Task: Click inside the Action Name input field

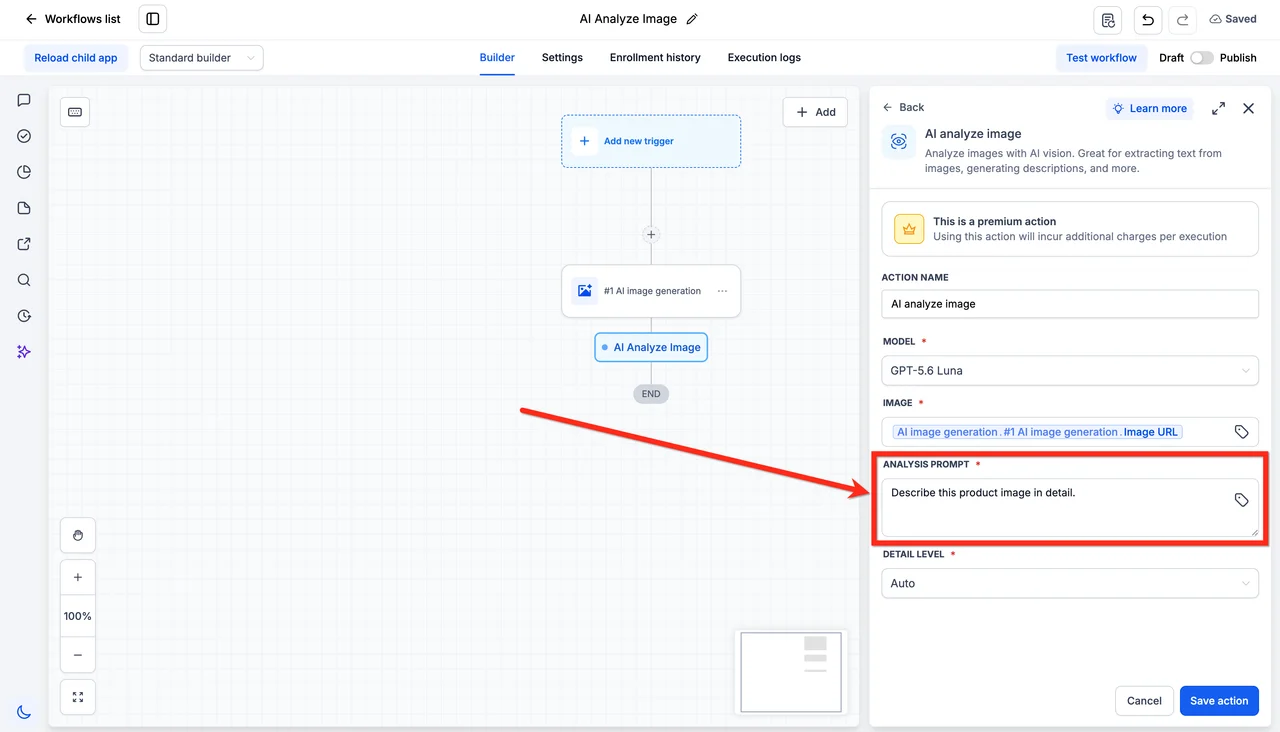Action: pos(1070,304)
